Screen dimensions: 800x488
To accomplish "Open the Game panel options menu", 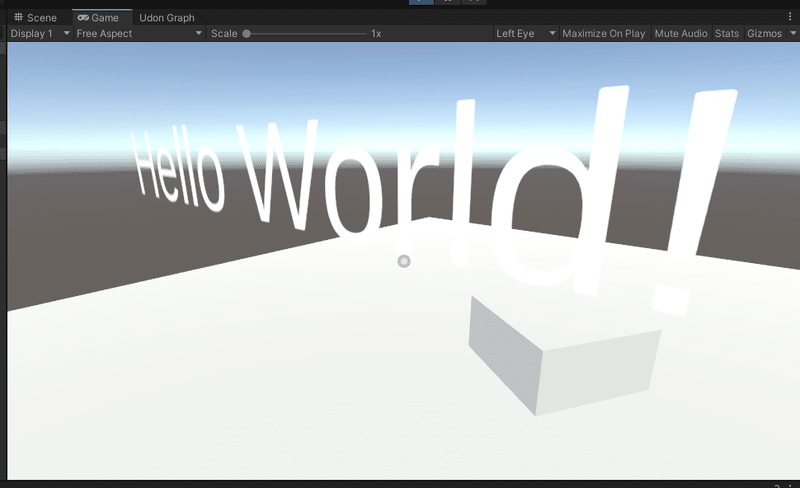I will coord(790,17).
